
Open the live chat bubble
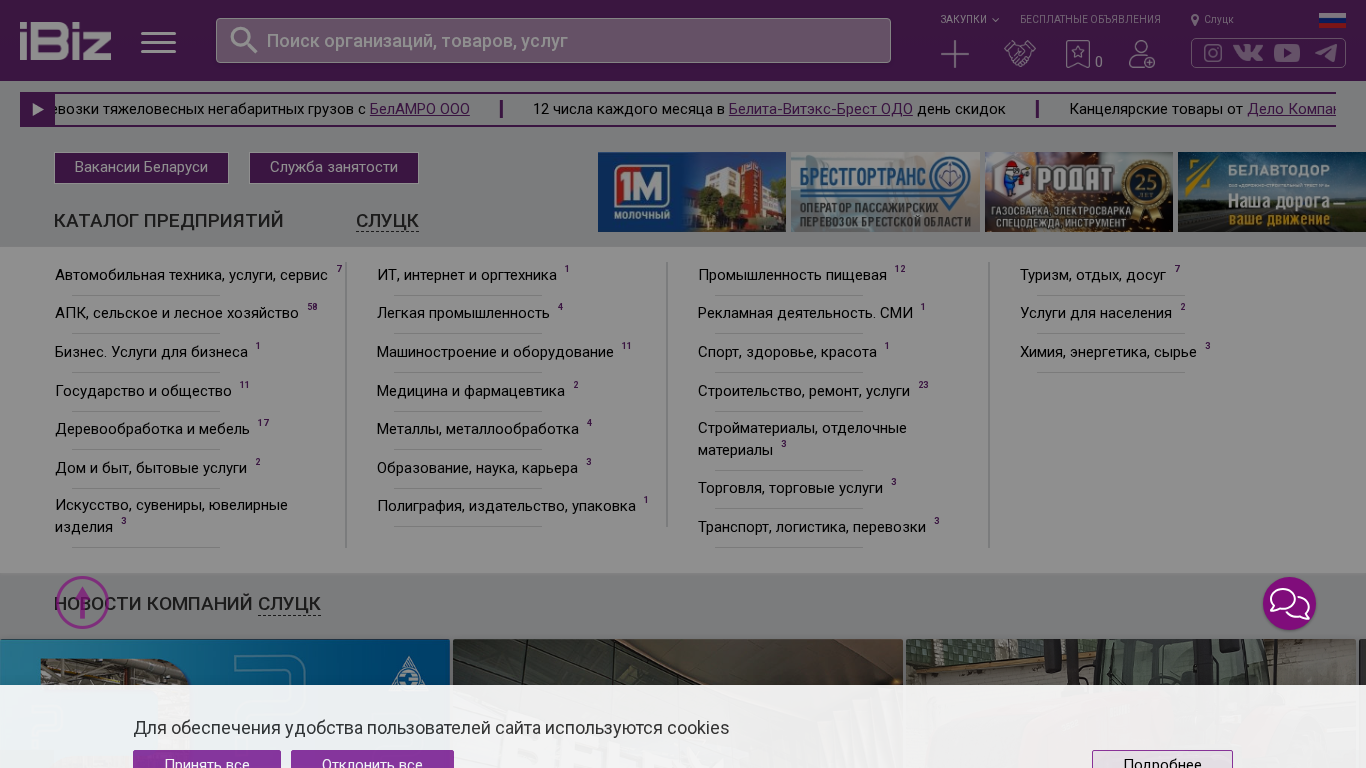coord(1289,604)
